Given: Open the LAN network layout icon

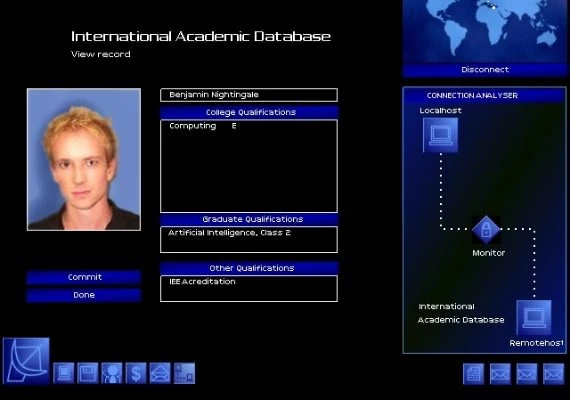Looking at the screenshot, I should click(x=184, y=373).
